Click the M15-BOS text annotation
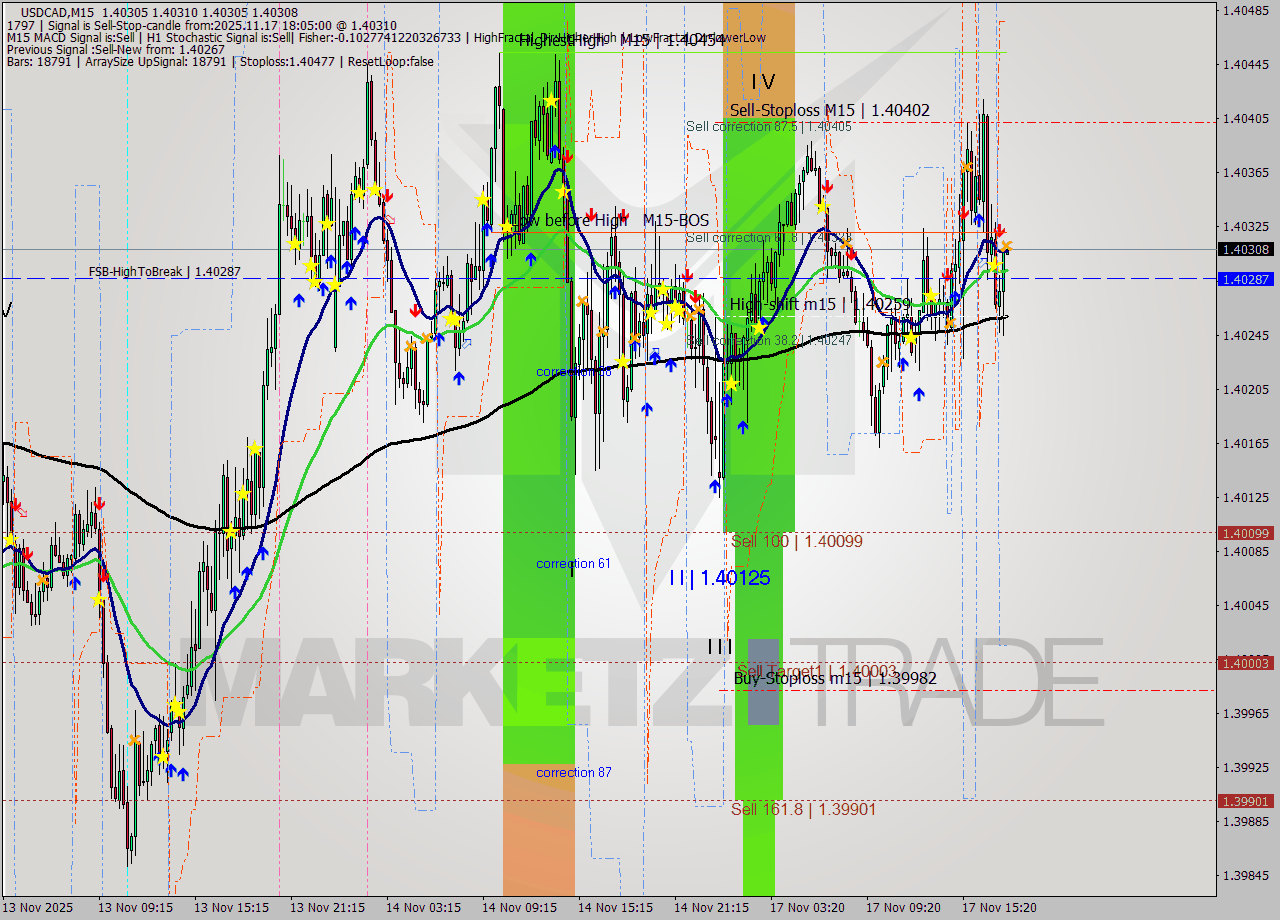 point(676,220)
